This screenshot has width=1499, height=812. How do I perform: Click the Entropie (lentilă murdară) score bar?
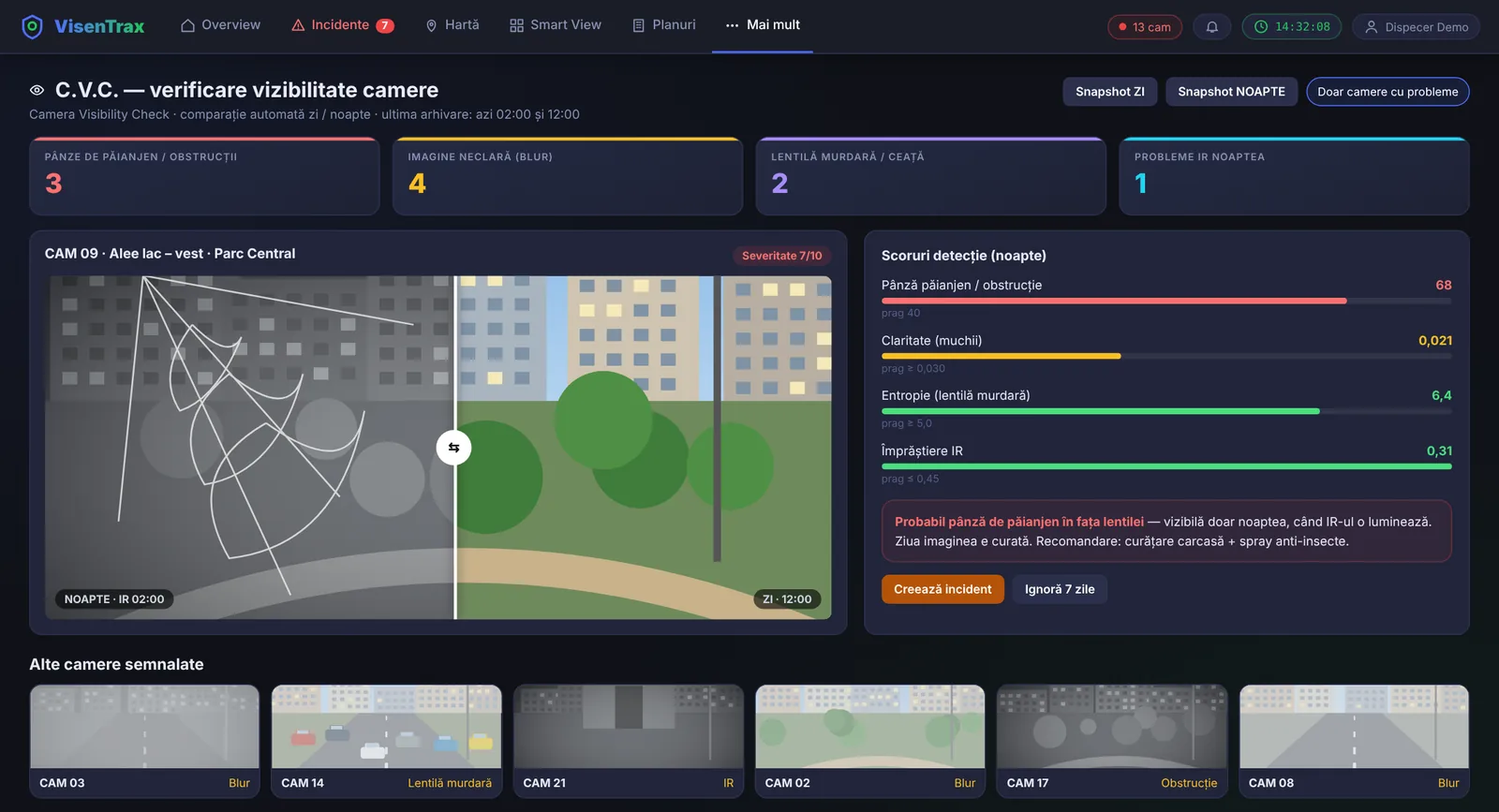(x=1166, y=411)
